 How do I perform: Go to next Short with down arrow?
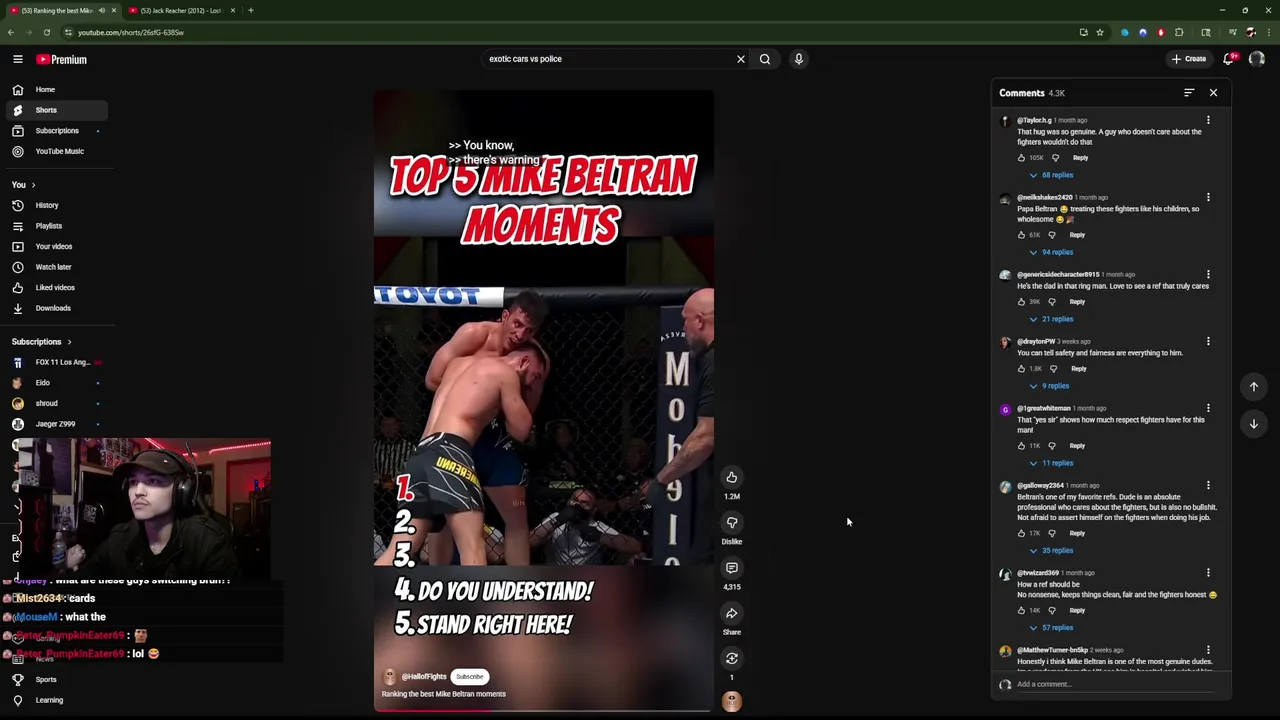point(1253,424)
